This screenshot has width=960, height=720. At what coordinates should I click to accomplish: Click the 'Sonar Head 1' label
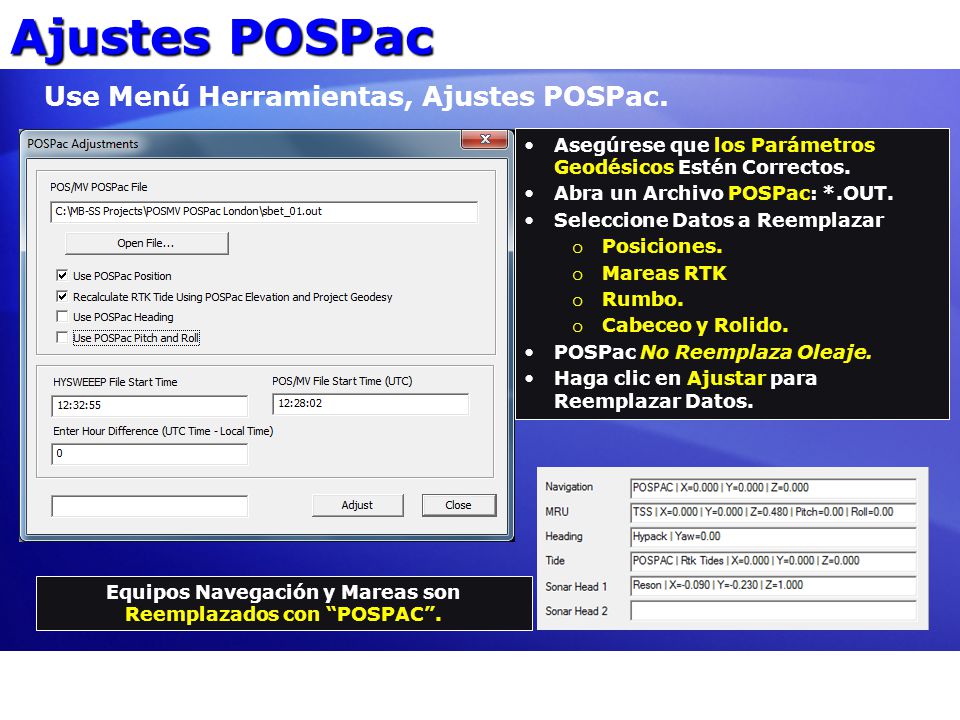(x=576, y=587)
